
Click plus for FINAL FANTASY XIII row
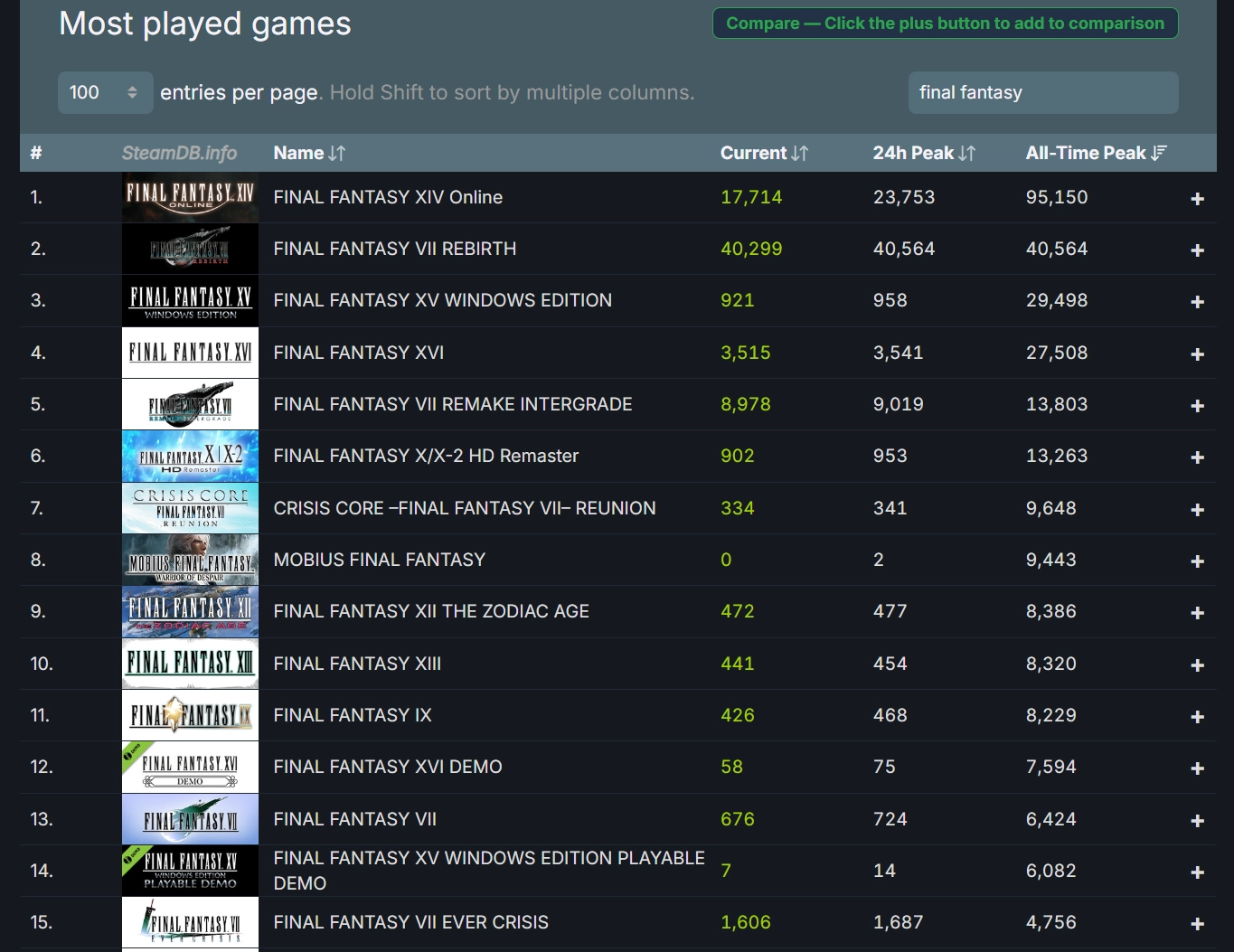click(1197, 665)
